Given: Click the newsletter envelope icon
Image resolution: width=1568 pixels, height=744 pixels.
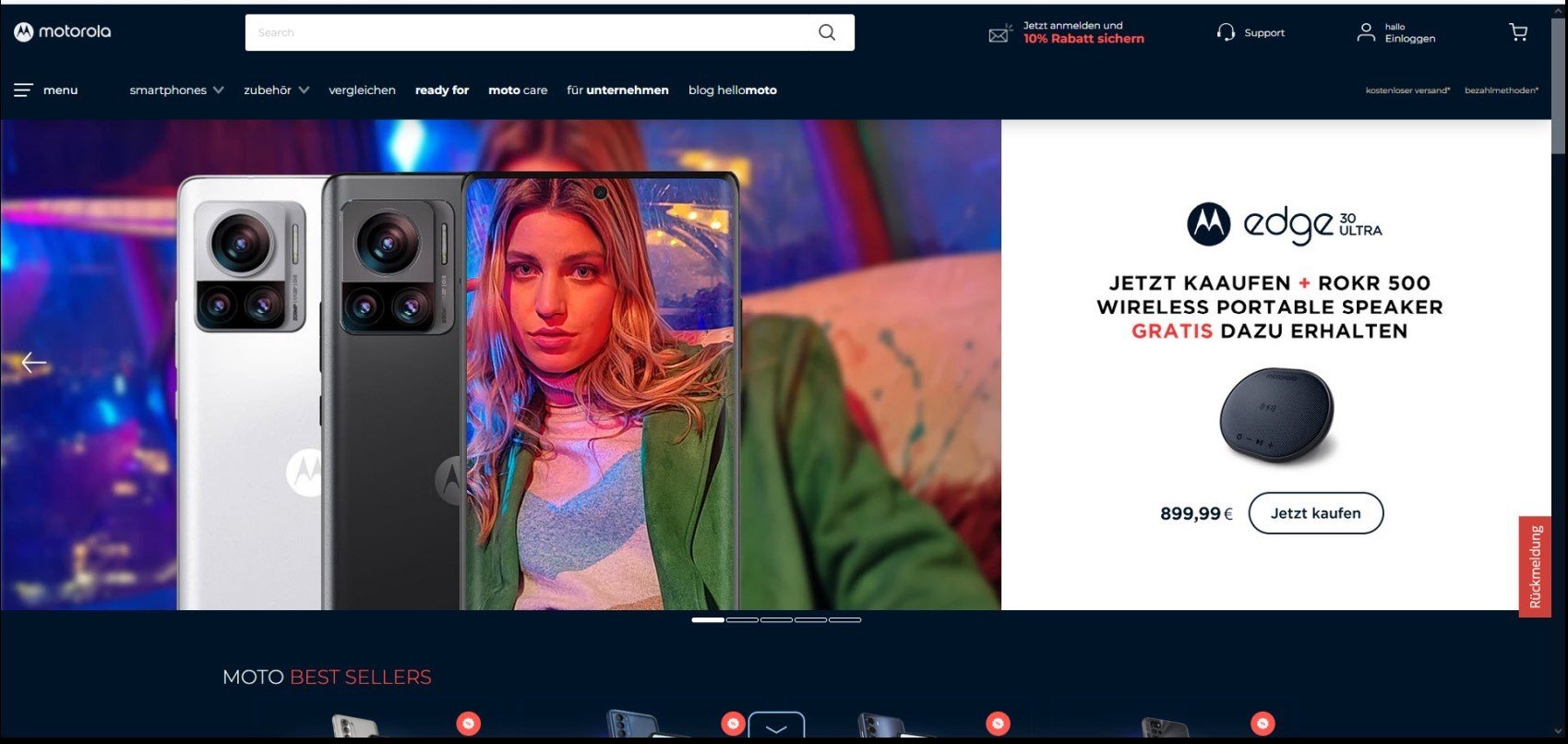Looking at the screenshot, I should pos(999,34).
